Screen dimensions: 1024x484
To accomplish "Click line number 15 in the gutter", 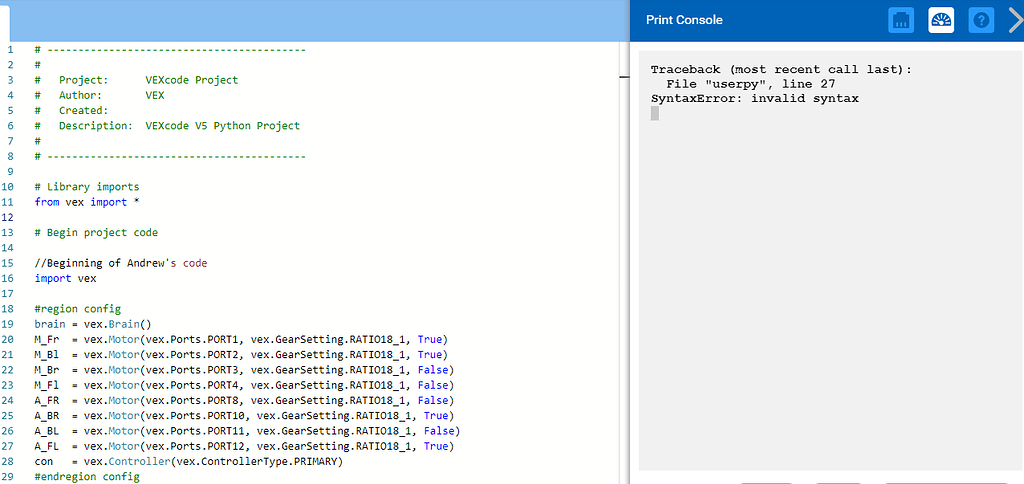I will (10, 263).
